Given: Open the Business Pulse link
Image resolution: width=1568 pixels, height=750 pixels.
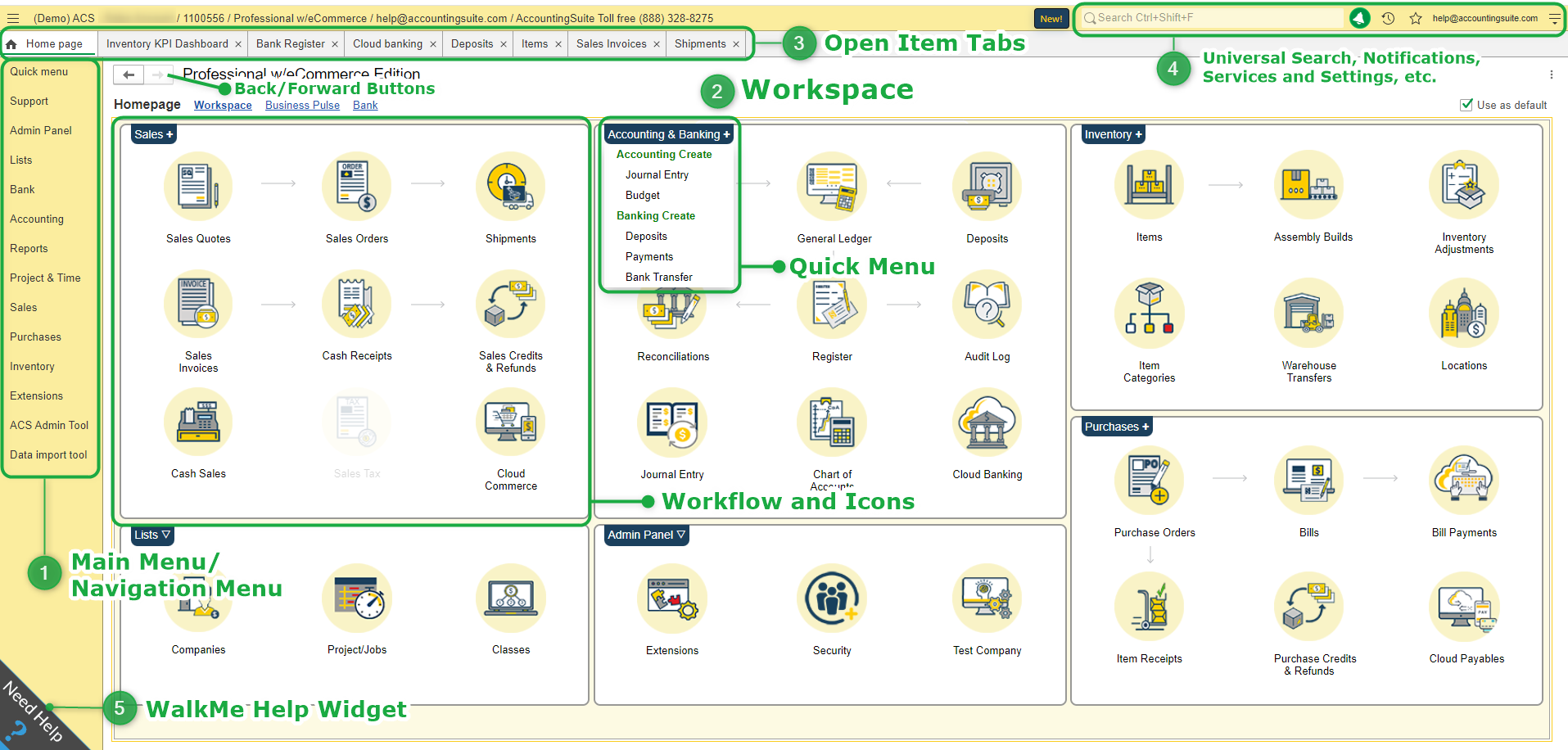Looking at the screenshot, I should point(302,106).
